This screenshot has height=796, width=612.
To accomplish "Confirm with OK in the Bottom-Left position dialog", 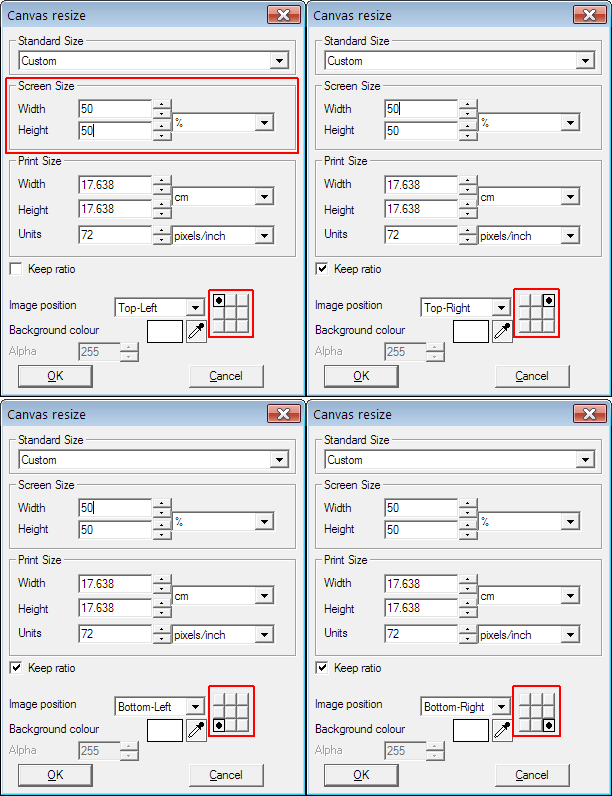I will [x=55, y=775].
